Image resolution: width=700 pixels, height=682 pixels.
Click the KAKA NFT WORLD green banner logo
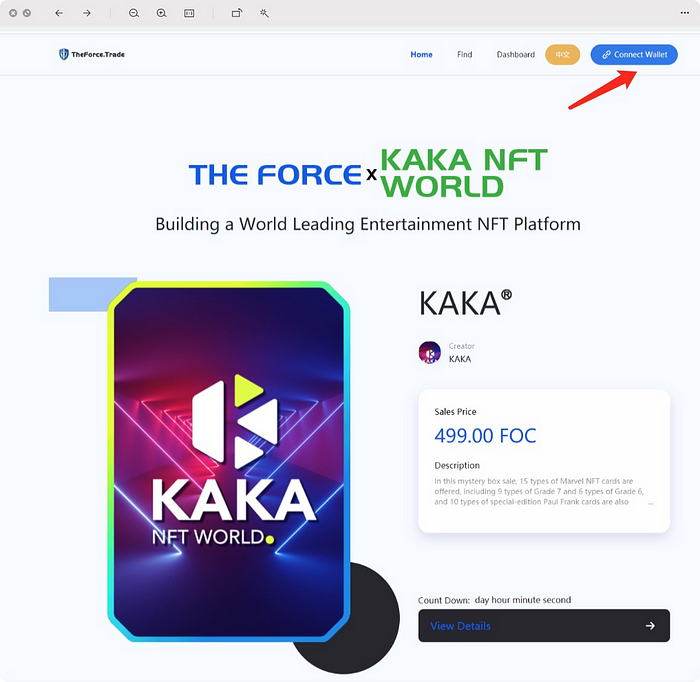tap(464, 173)
